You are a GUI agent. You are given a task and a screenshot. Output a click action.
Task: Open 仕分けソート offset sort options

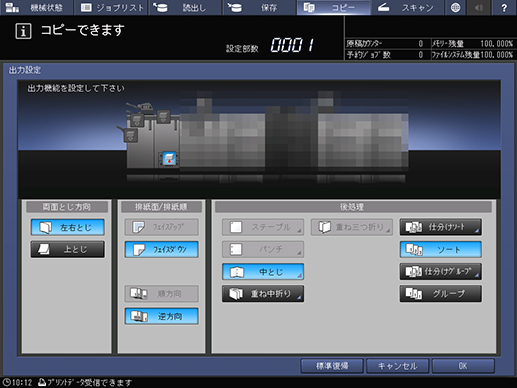[441, 227]
